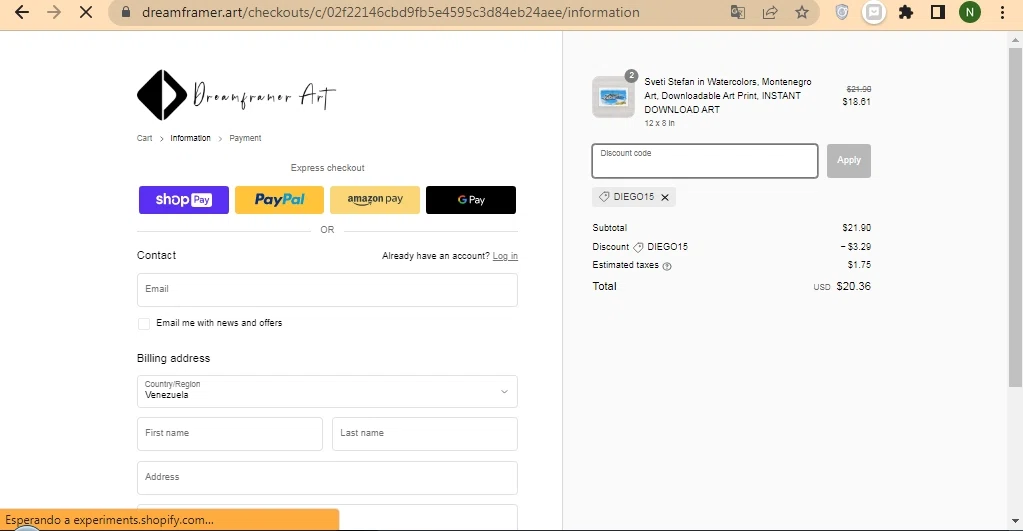
Task: Open the Country/Region dropdown
Action: (328, 391)
